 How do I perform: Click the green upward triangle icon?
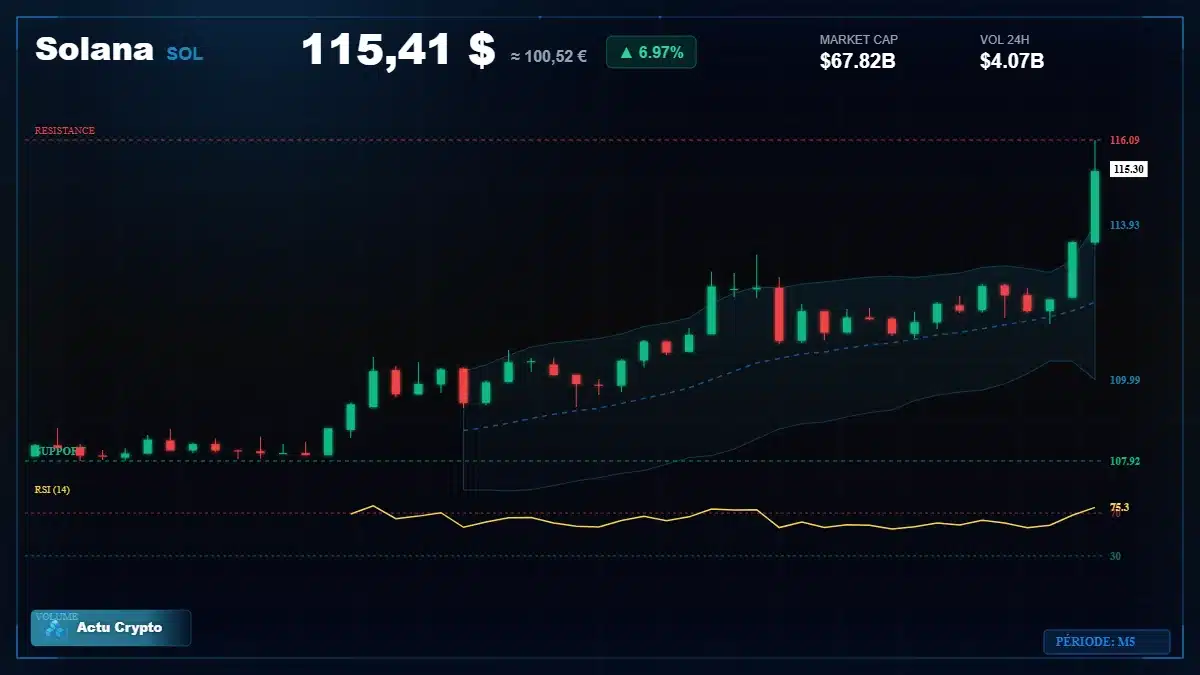click(x=625, y=52)
